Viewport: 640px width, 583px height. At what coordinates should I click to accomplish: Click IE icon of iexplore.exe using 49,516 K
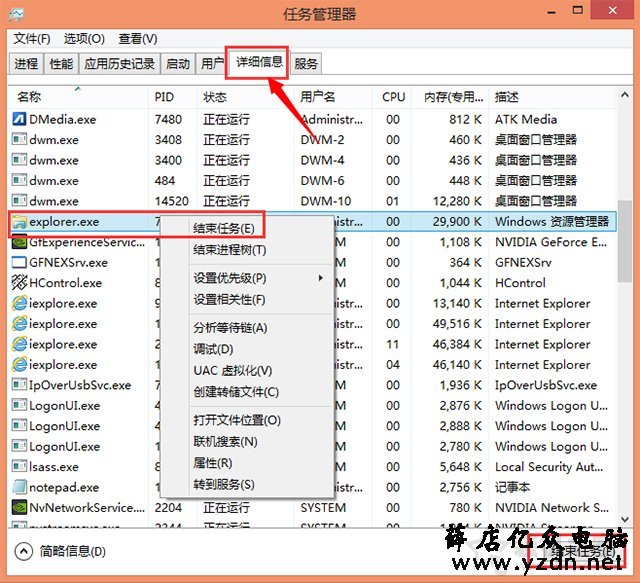pyautogui.click(x=19, y=323)
